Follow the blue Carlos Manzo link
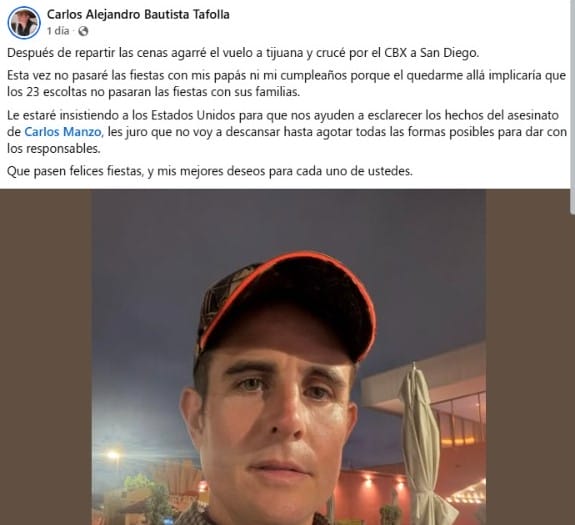Viewport: 575px width, 525px height. click(x=64, y=132)
